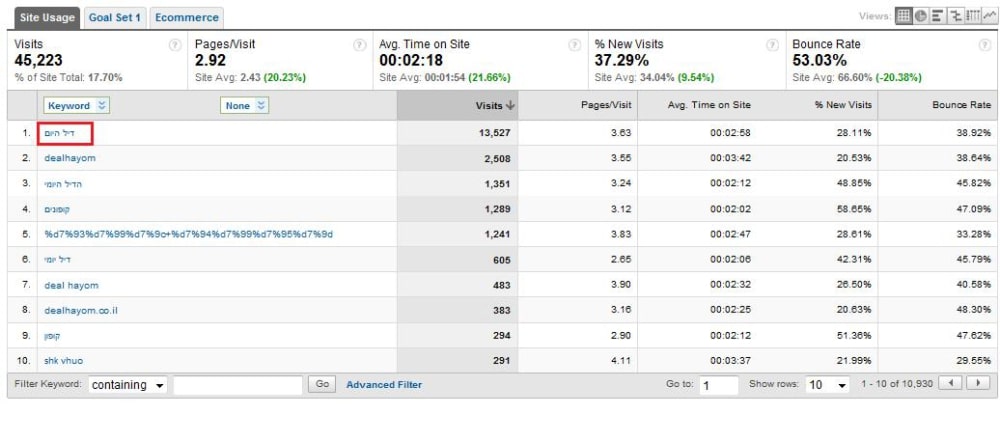1000x442 pixels.
Task: Switch to the pie chart (percentage) view
Action: (920, 17)
